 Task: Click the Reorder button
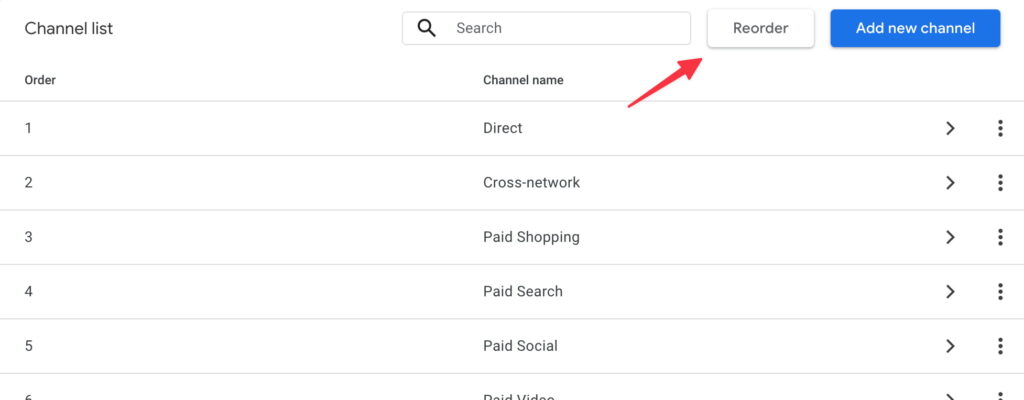click(x=760, y=28)
